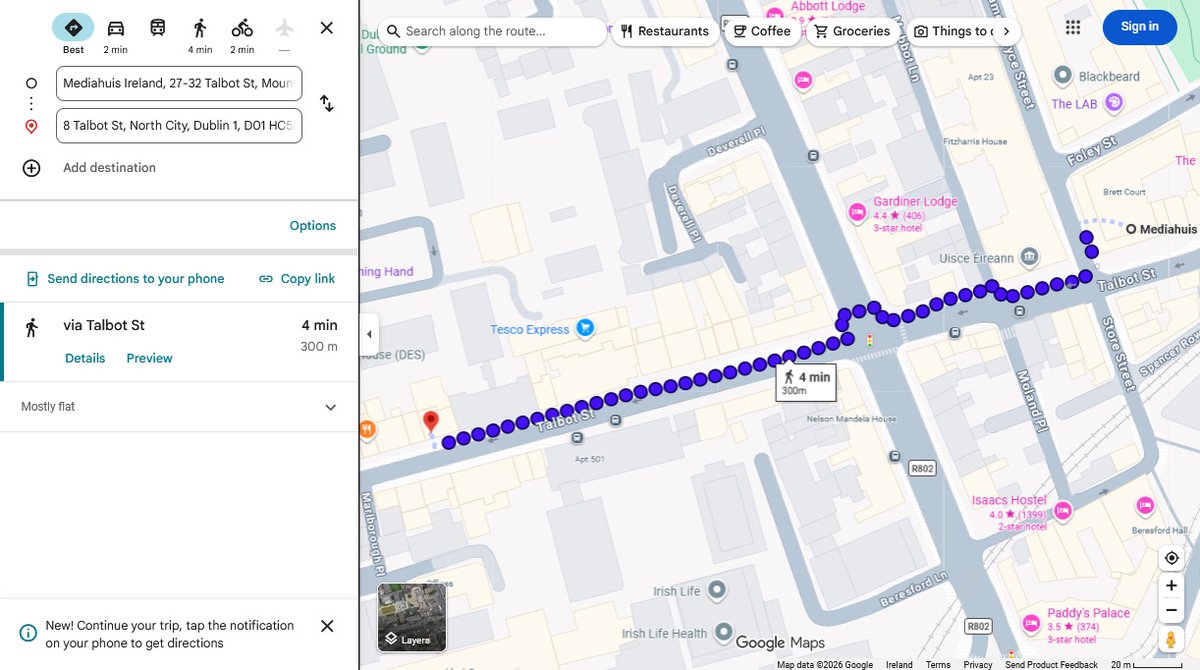Image resolution: width=1200 pixels, height=670 pixels.
Task: Click the Abbott Lodge hotel marker
Action: click(x=775, y=15)
